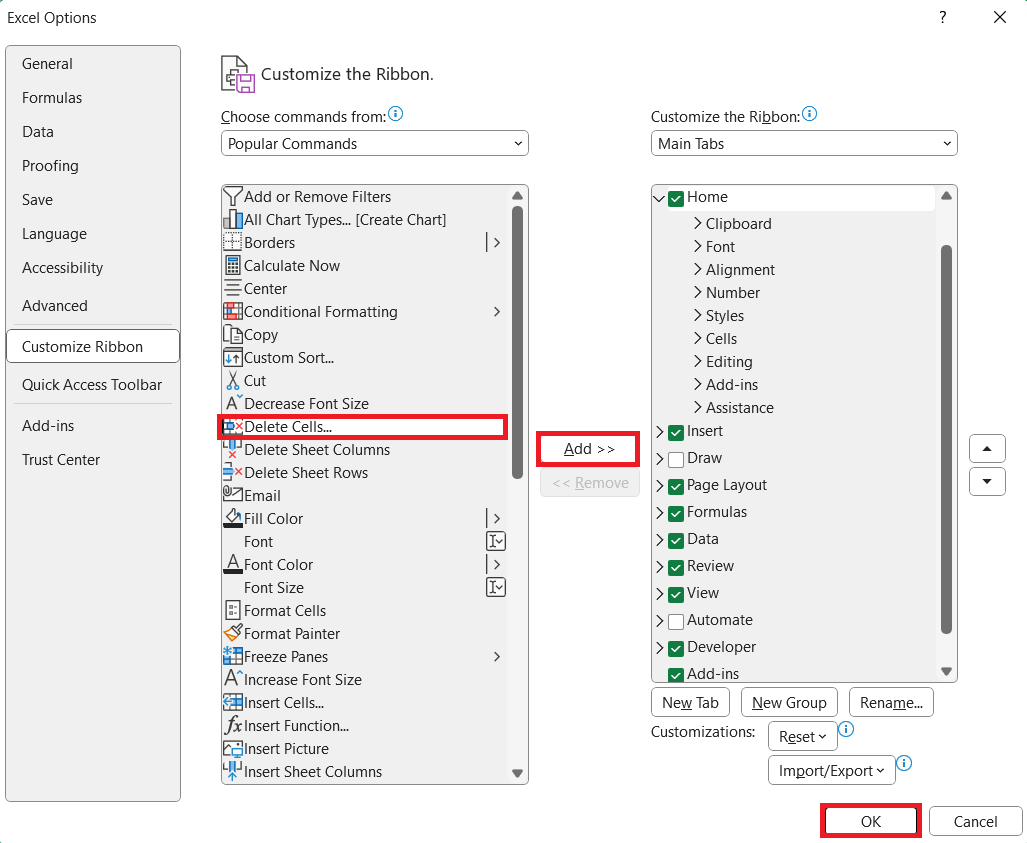Viewport: 1027px width, 843px height.
Task: Click the Add >> button
Action: (x=589, y=449)
